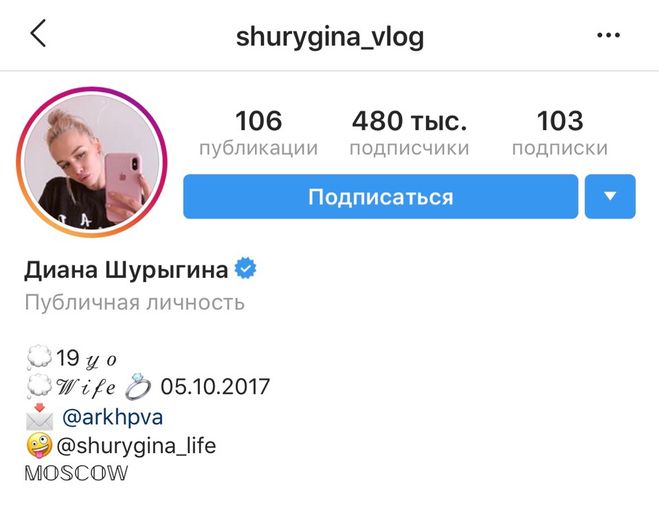This screenshot has width=659, height=517.
Task: Tap the envelope emoji in bio
Action: [40, 417]
